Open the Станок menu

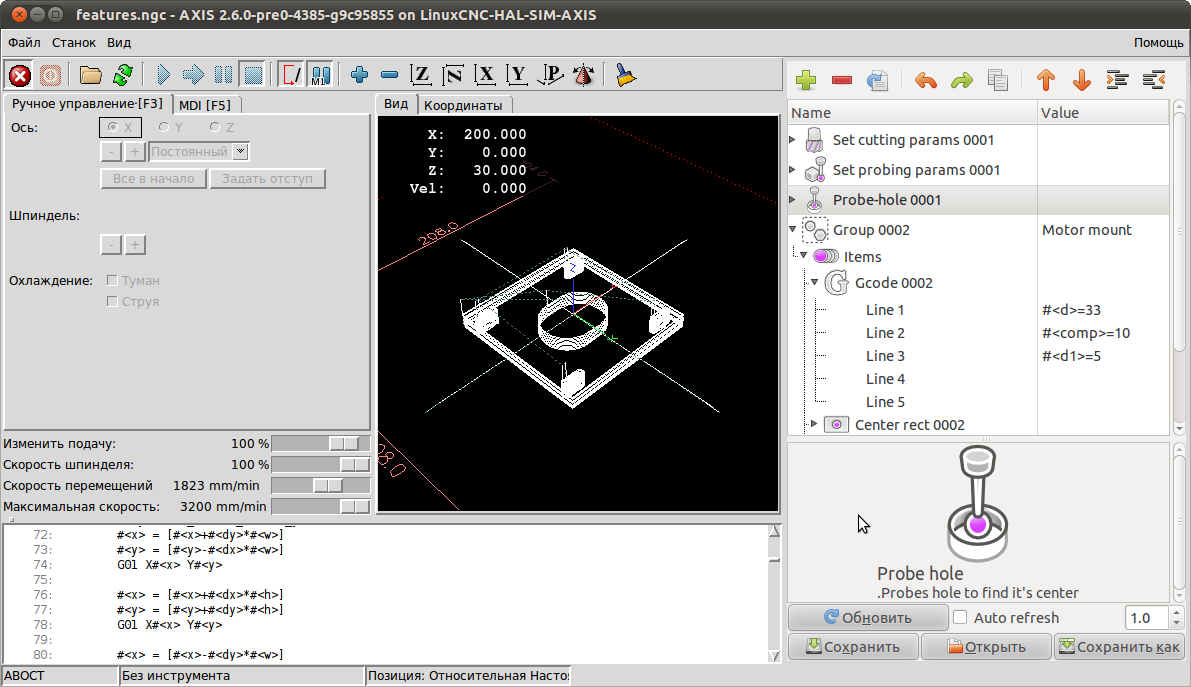(x=74, y=43)
